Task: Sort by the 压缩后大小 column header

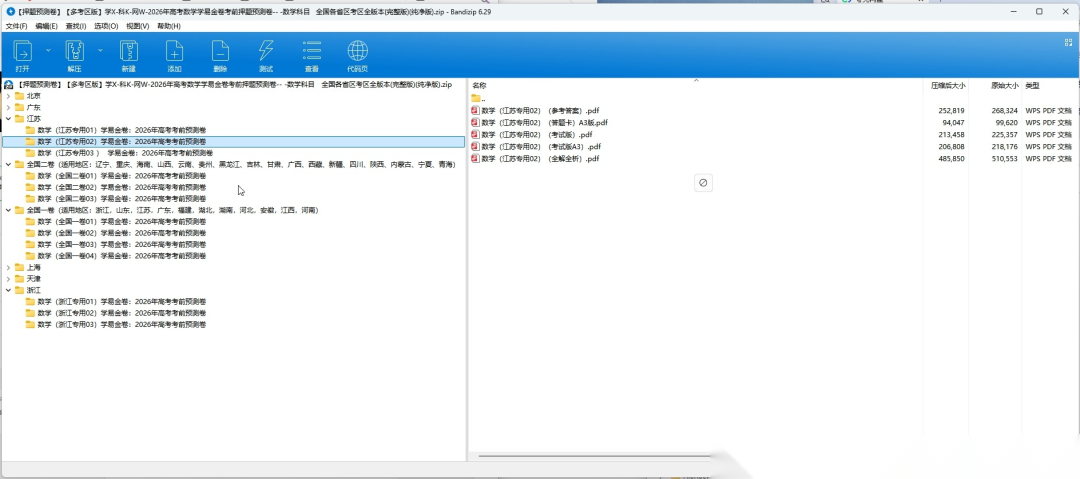Action: click(948, 85)
